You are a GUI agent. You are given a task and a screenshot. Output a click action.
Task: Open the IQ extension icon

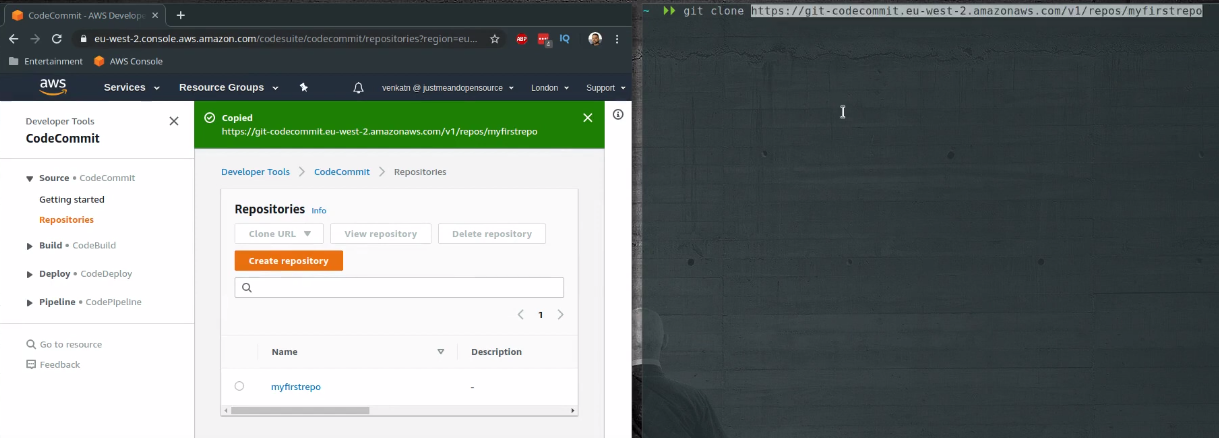(x=565, y=39)
